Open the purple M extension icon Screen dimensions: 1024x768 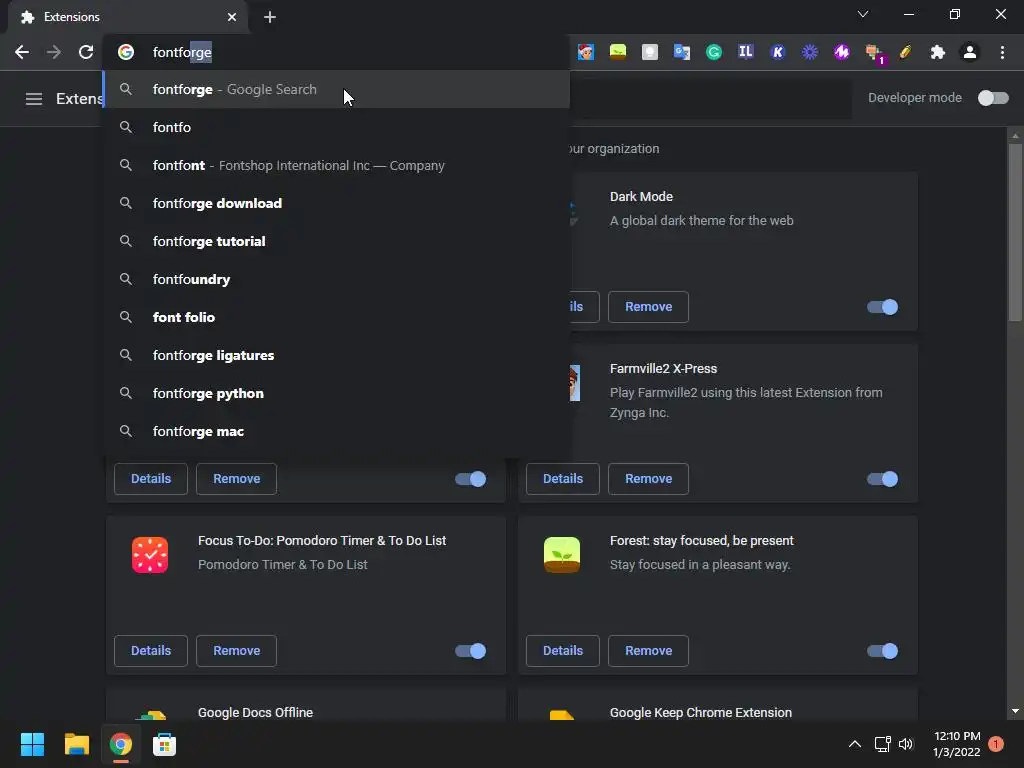[x=841, y=52]
